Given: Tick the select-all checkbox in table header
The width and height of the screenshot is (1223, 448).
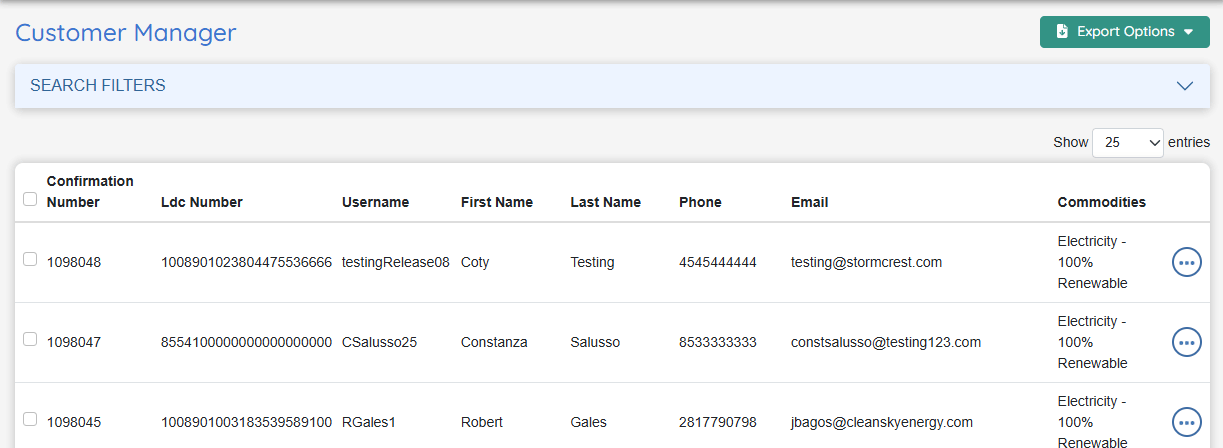Looking at the screenshot, I should click(30, 199).
